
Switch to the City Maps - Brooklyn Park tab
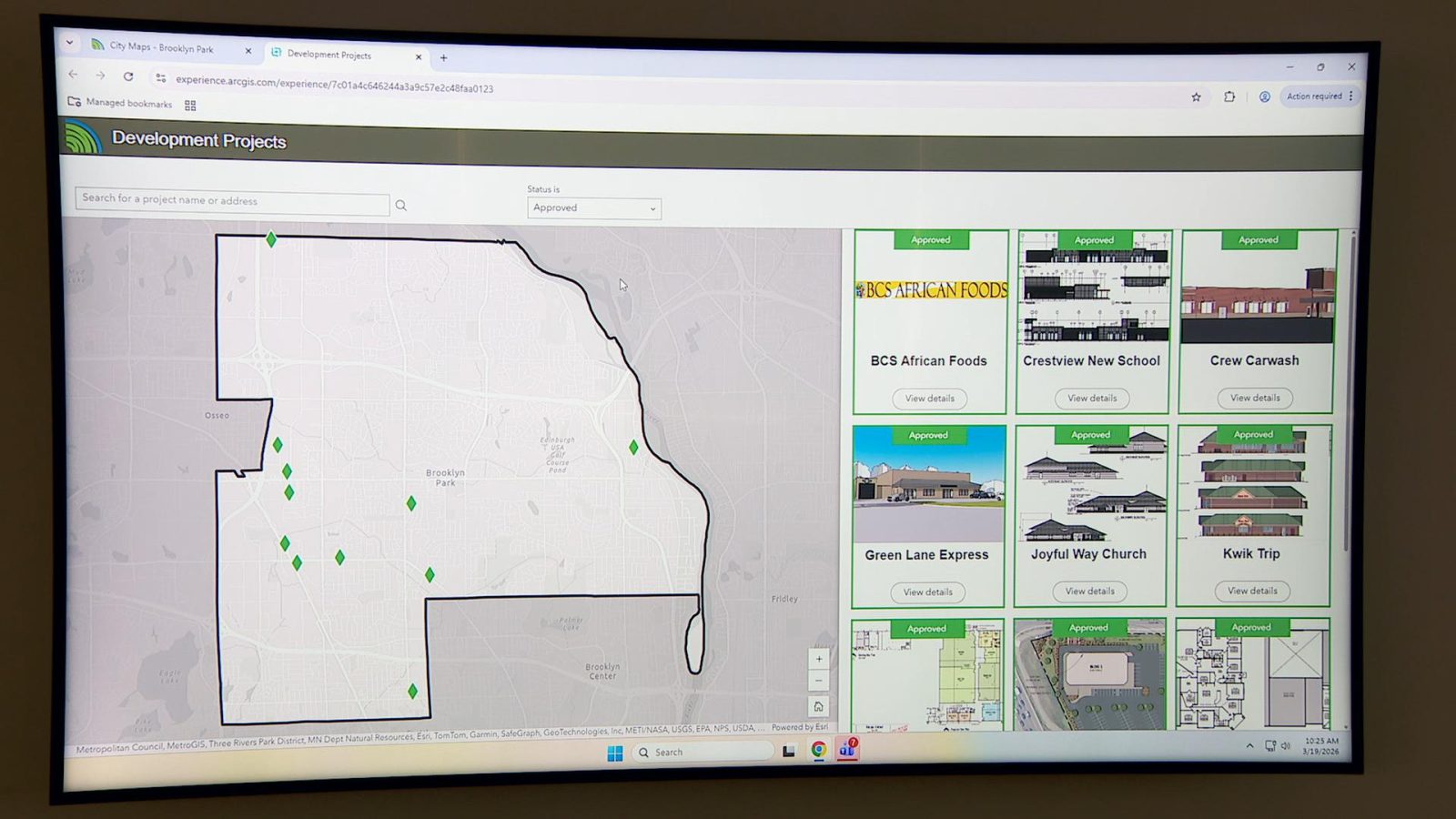pyautogui.click(x=164, y=49)
